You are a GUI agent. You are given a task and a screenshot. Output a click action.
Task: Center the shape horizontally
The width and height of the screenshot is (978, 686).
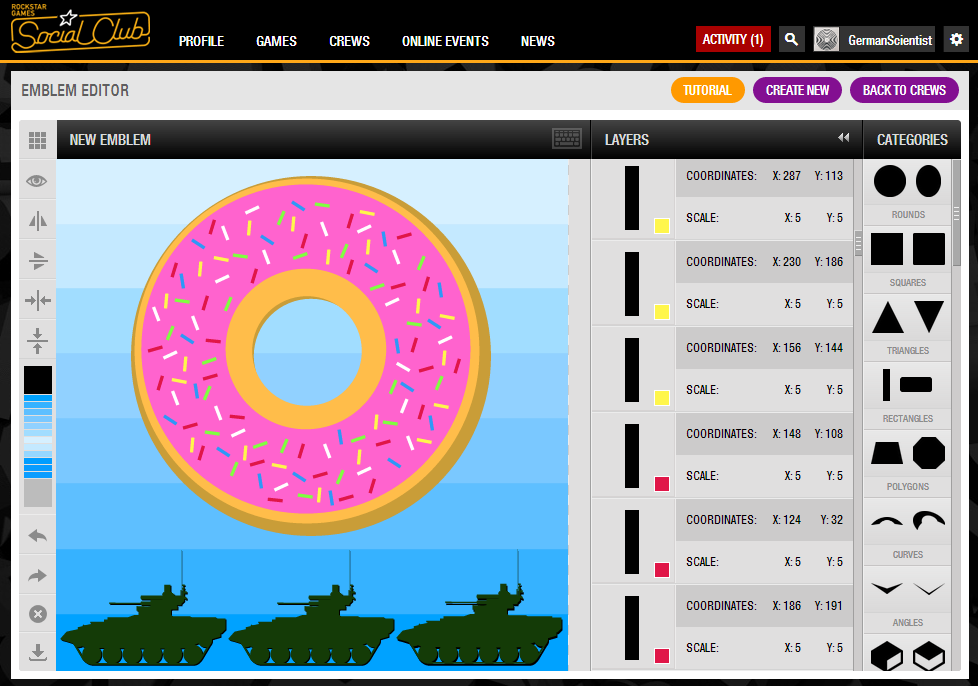pyautogui.click(x=38, y=301)
